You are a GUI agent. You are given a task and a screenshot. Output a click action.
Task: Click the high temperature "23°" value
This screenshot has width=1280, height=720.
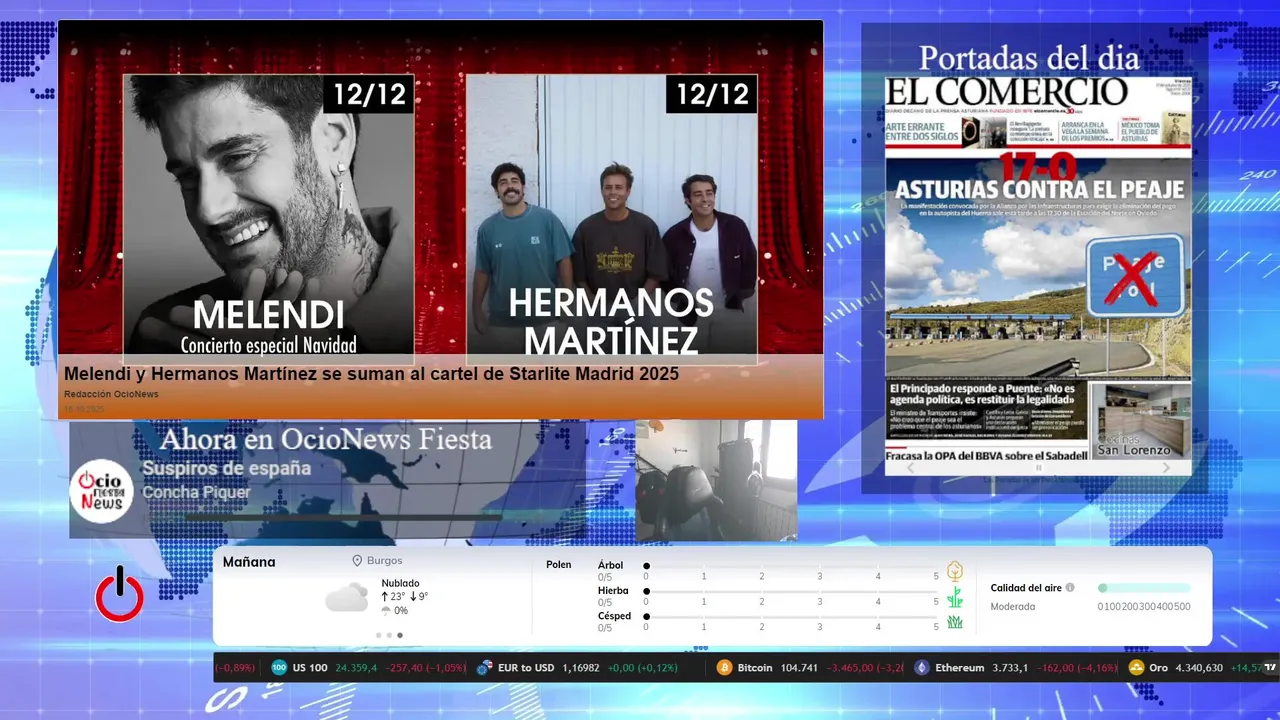coord(397,597)
